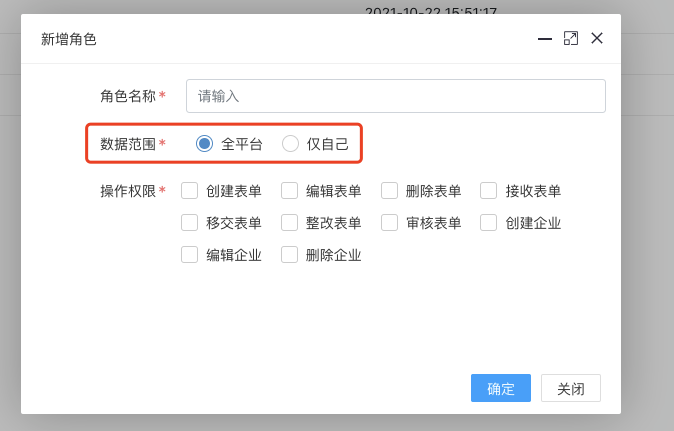Screen dimensions: 674x431
Task: Click the 新增角色 dialog title
Action: (69, 39)
